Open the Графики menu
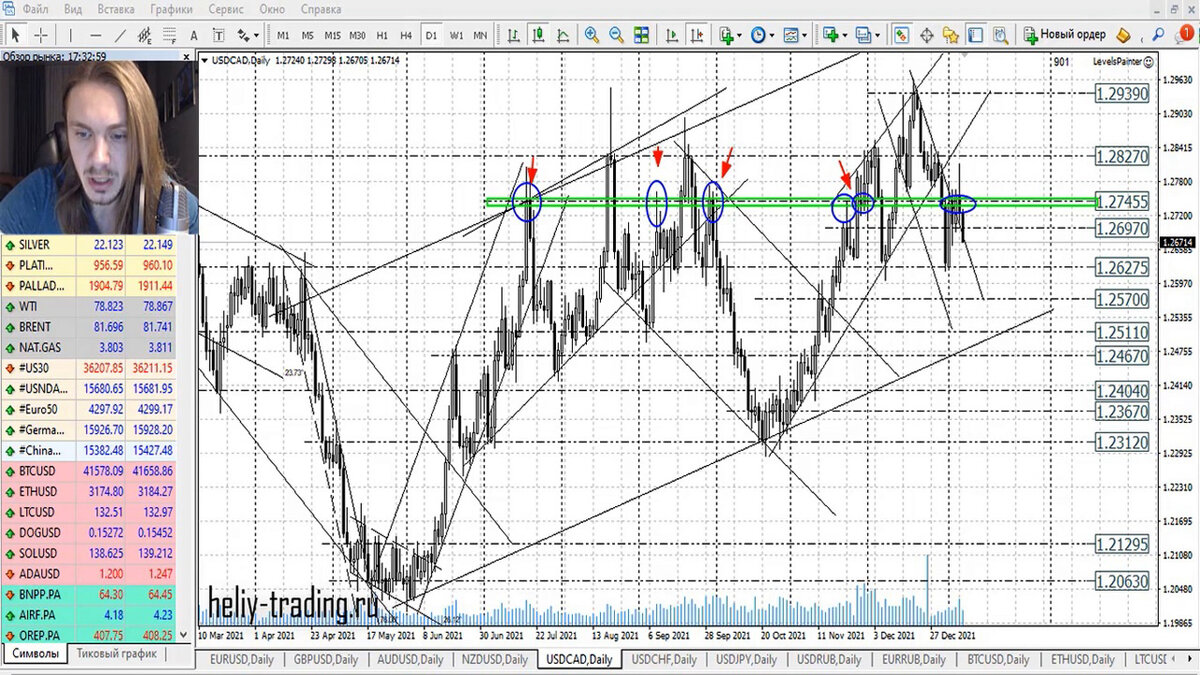This screenshot has width=1200, height=675. click(172, 9)
